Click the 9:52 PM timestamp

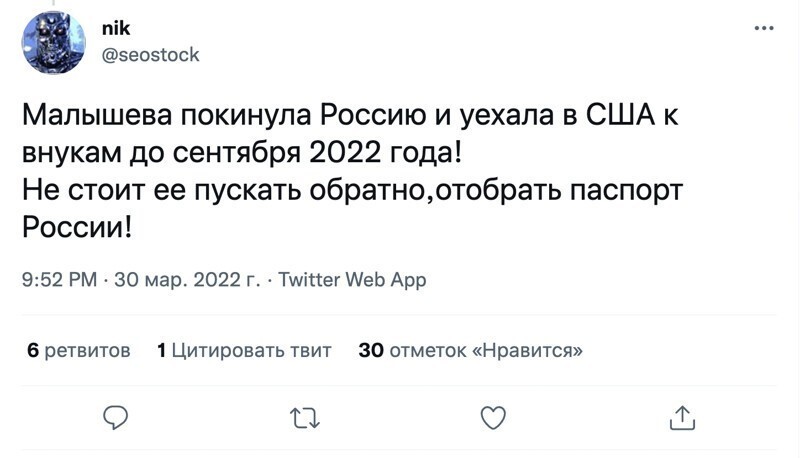pos(58,280)
